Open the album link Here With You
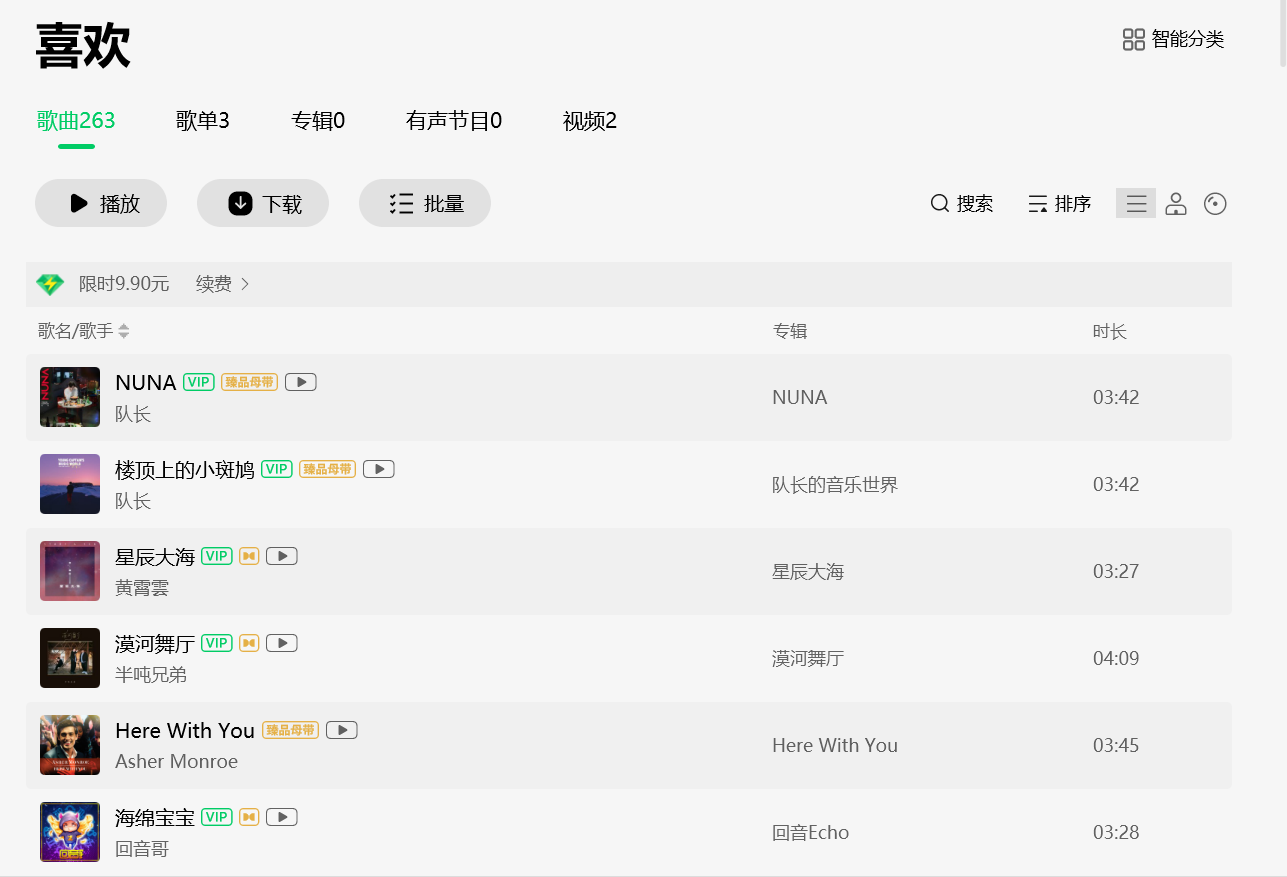1287x877 pixels. tap(835, 746)
